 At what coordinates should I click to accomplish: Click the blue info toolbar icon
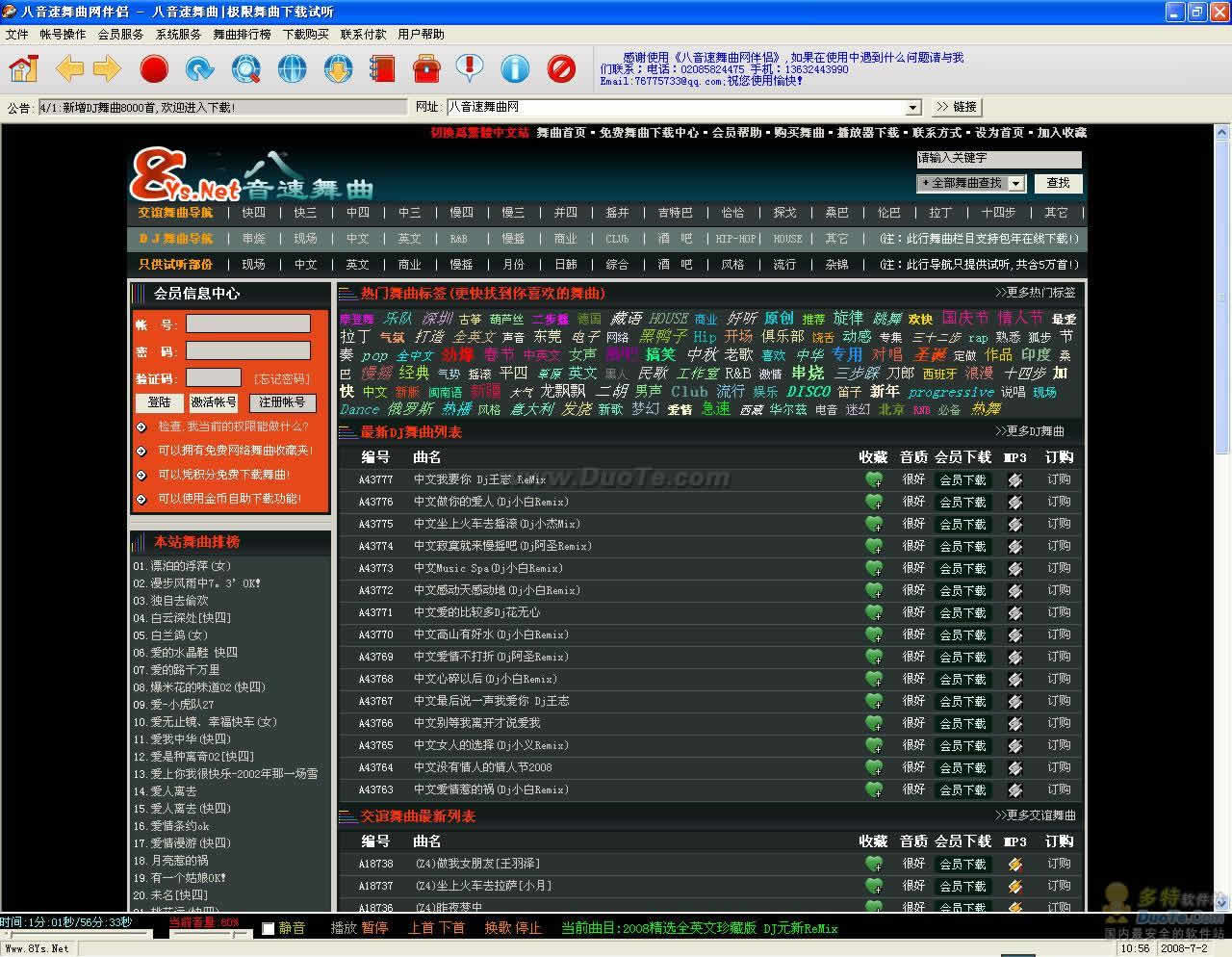coord(515,68)
